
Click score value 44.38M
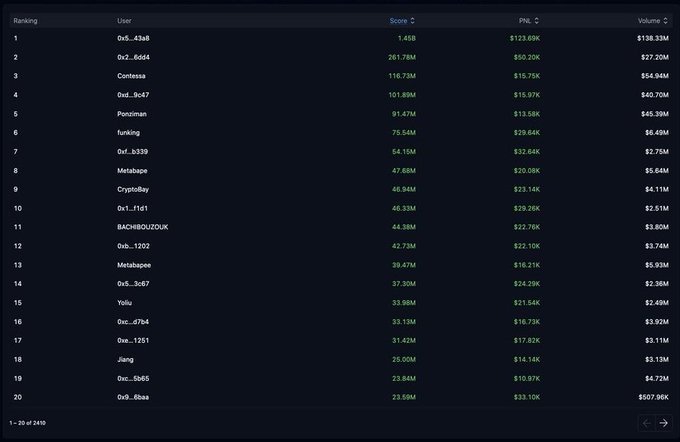pyautogui.click(x=403, y=227)
